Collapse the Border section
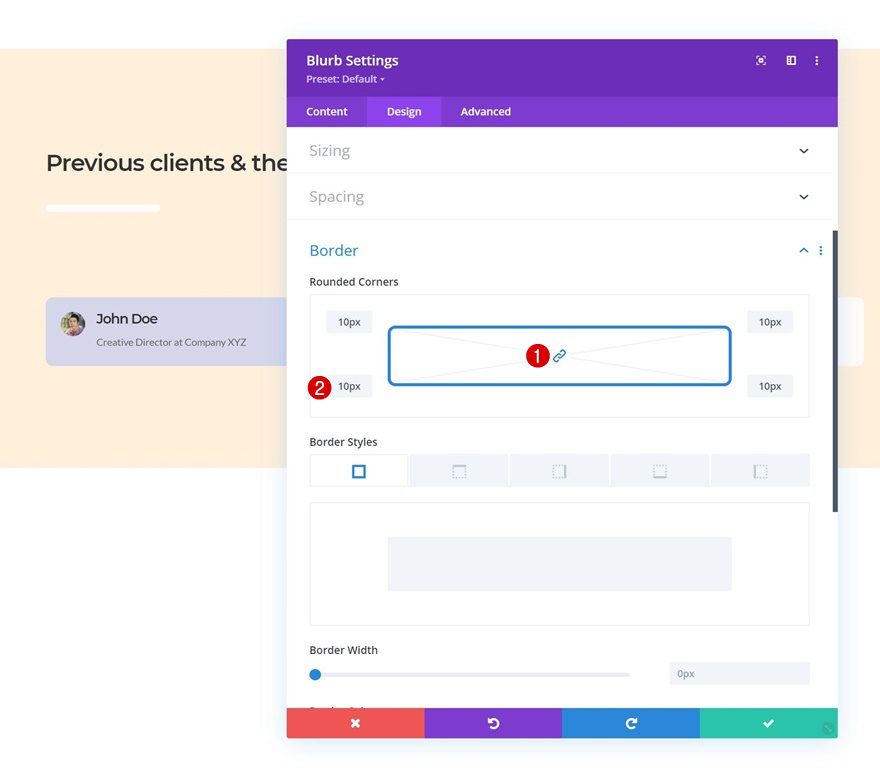 pos(804,250)
